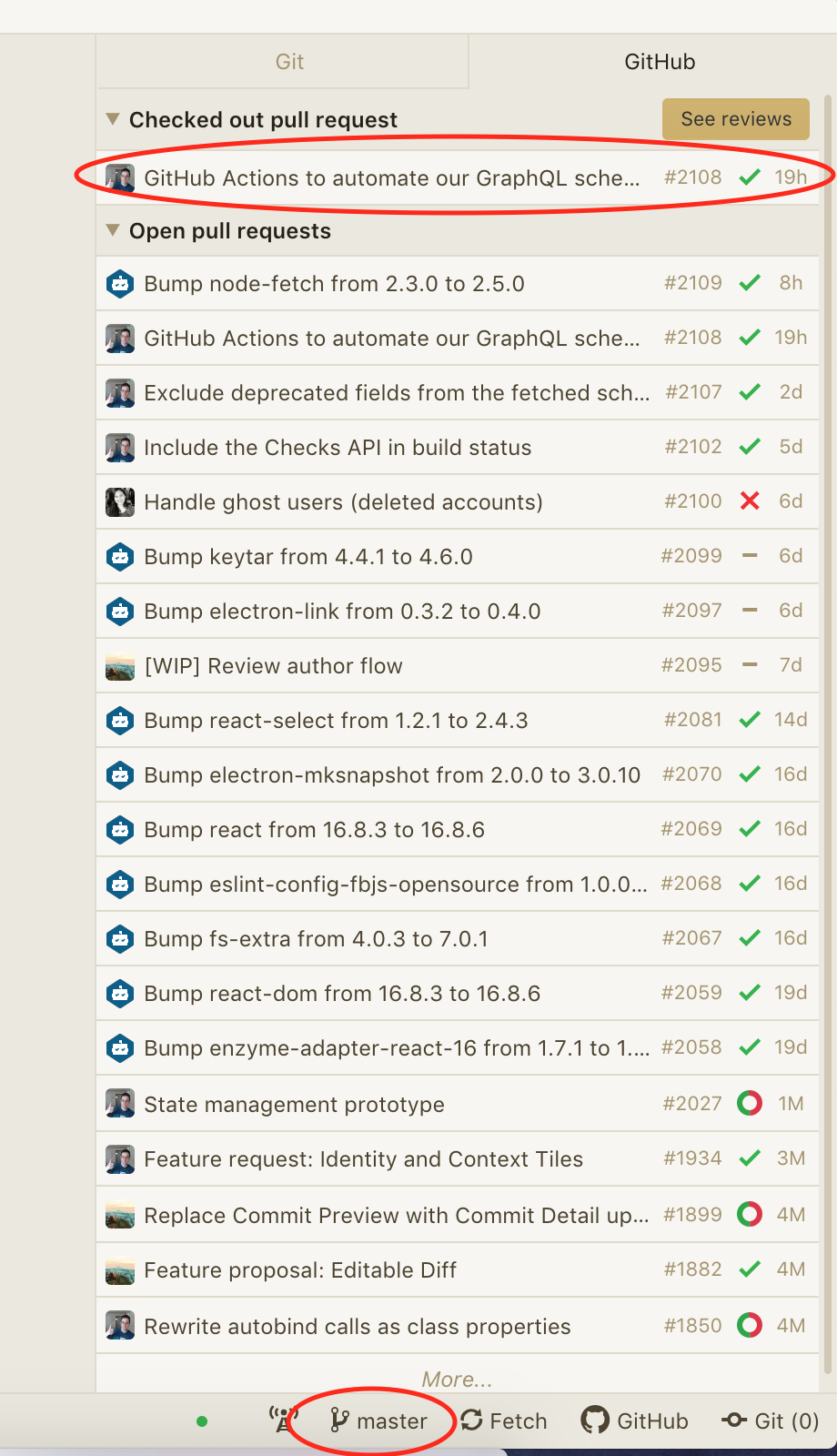Viewport: 837px width, 1456px height.
Task: Click pending status dash on #2097
Action: click(750, 611)
